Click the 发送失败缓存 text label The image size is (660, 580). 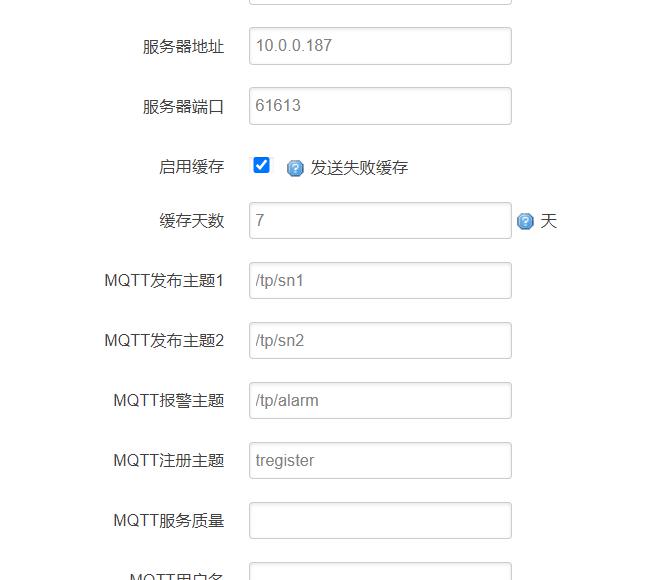tap(359, 168)
